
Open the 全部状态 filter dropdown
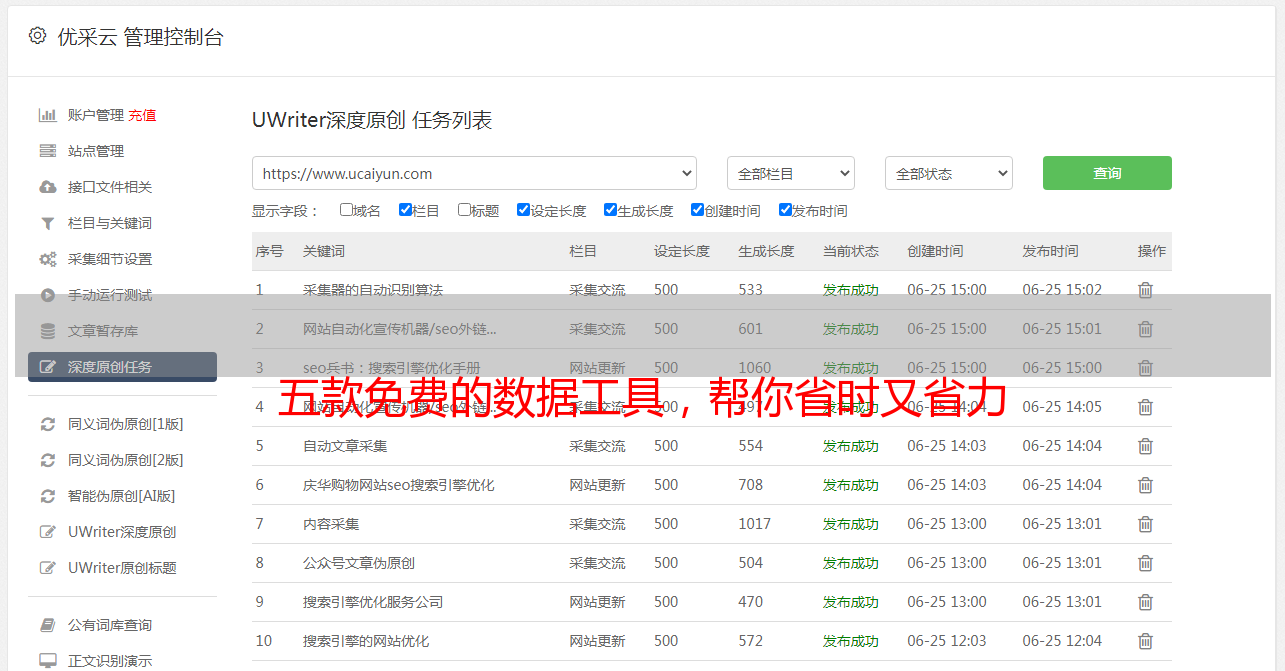(948, 173)
